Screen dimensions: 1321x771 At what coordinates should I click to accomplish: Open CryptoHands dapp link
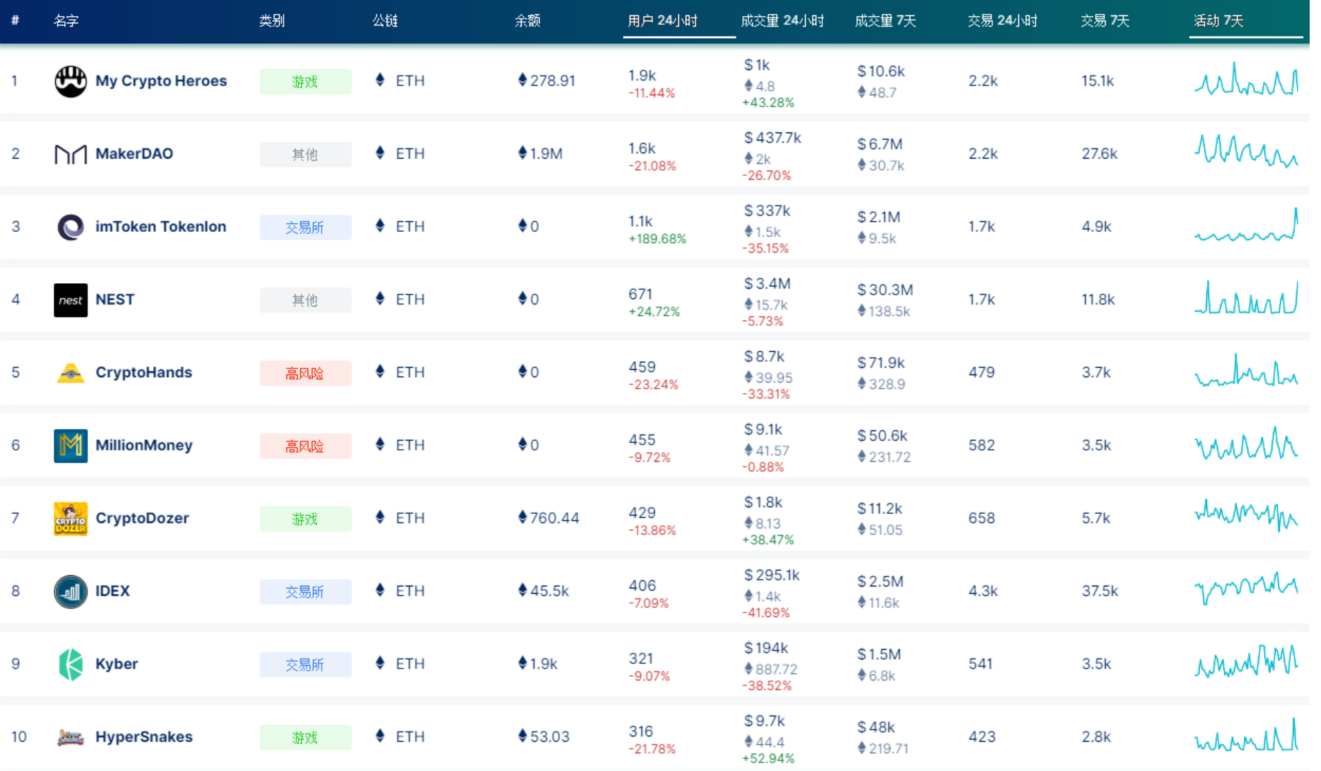(x=144, y=373)
